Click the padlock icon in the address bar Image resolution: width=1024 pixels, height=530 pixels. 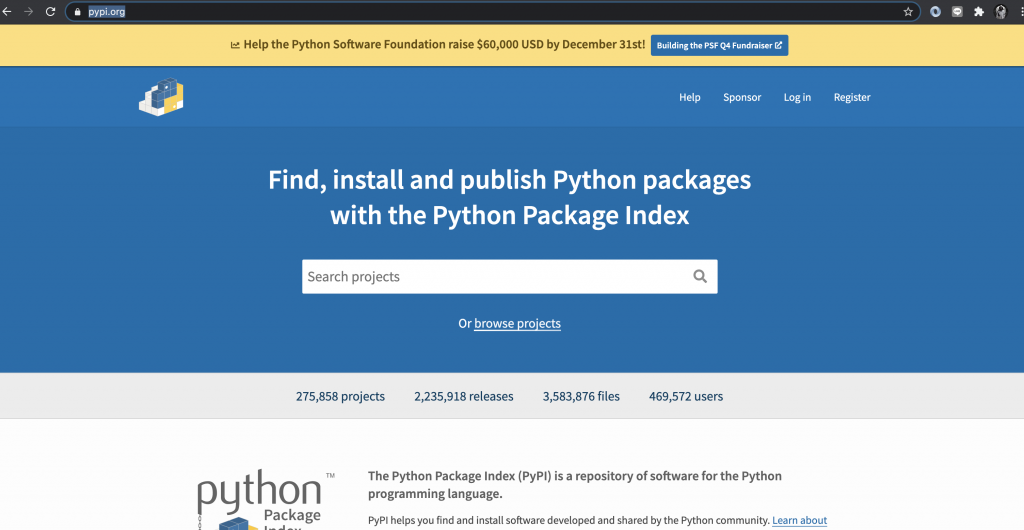pyautogui.click(x=78, y=12)
